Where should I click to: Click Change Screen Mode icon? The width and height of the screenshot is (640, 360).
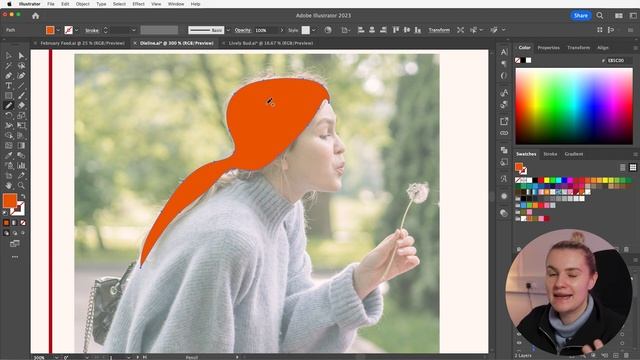point(15,244)
